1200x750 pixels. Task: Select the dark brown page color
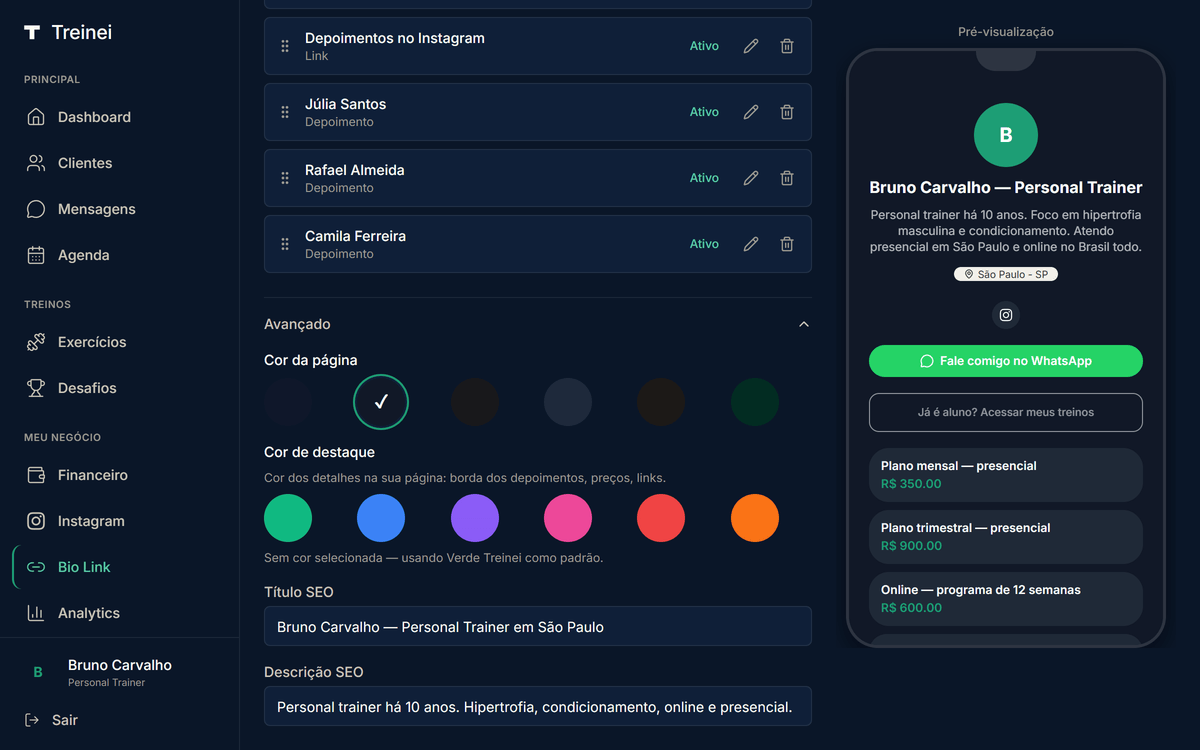point(661,402)
